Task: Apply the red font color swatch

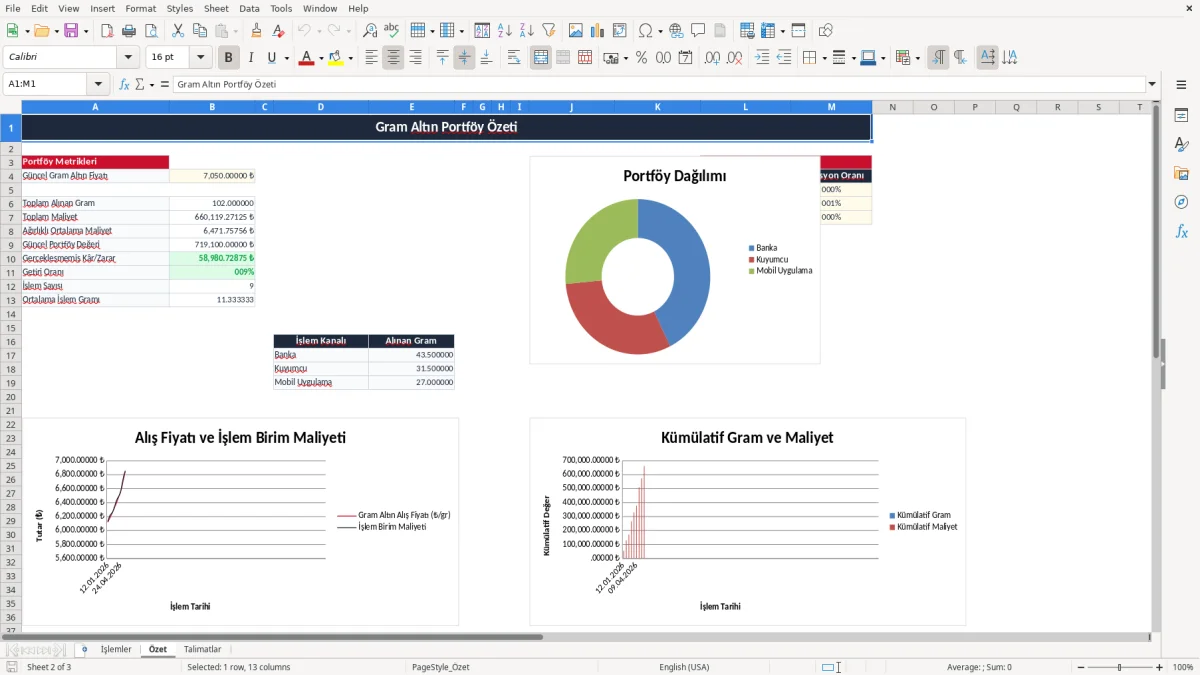Action: tap(306, 58)
